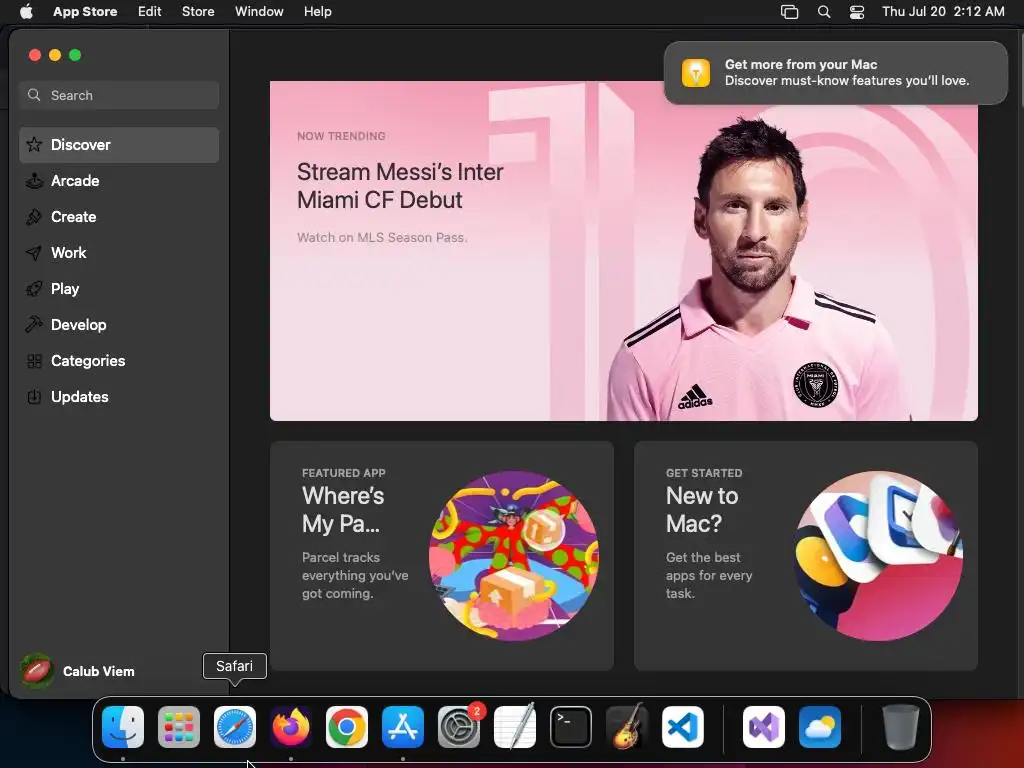This screenshot has width=1024, height=768.
Task: Click the date and time in menu bar
Action: tap(943, 12)
